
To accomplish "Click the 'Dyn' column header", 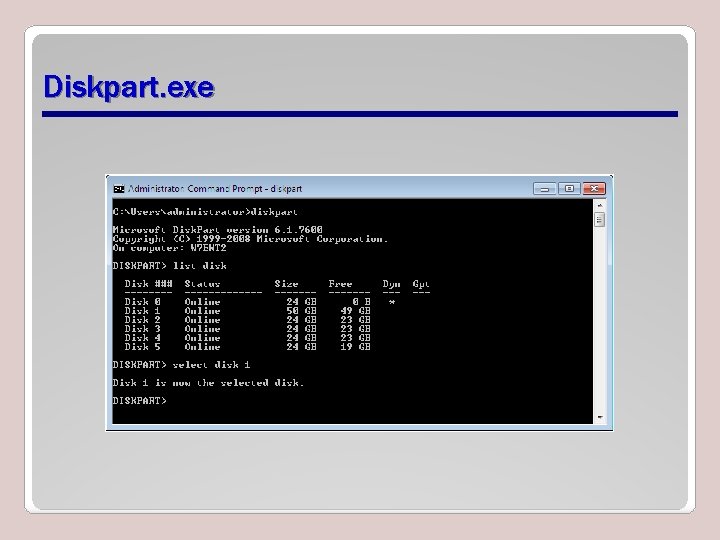I will point(391,284).
